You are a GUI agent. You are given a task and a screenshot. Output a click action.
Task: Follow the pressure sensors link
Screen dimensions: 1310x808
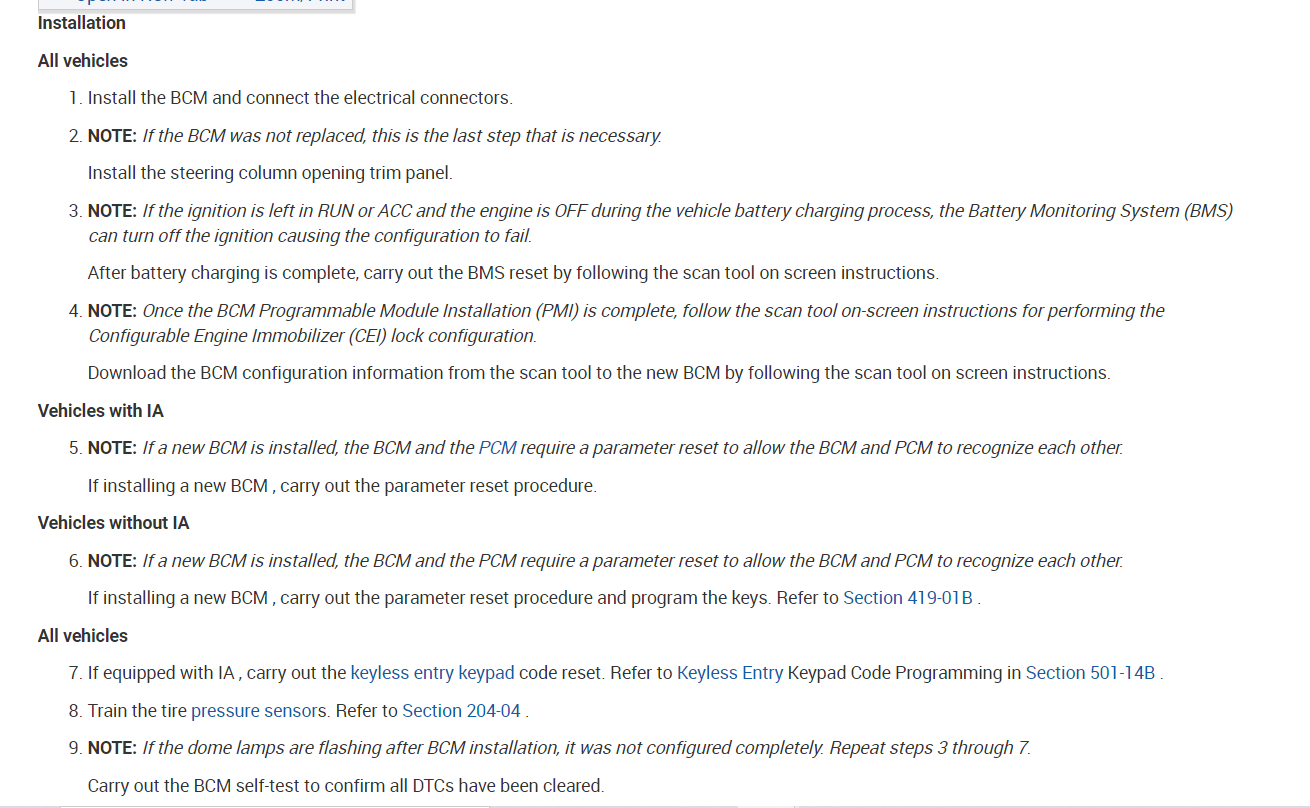coord(259,711)
